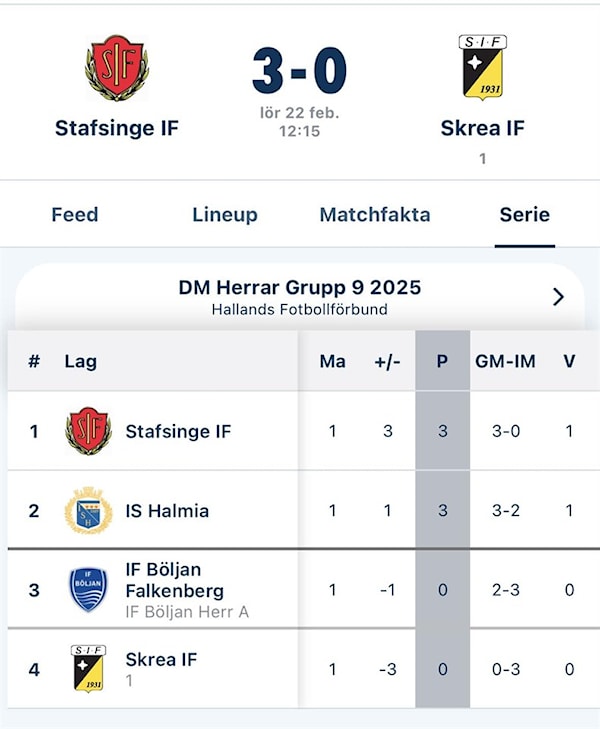
Task: Open the Lineup tab
Action: coord(225,214)
